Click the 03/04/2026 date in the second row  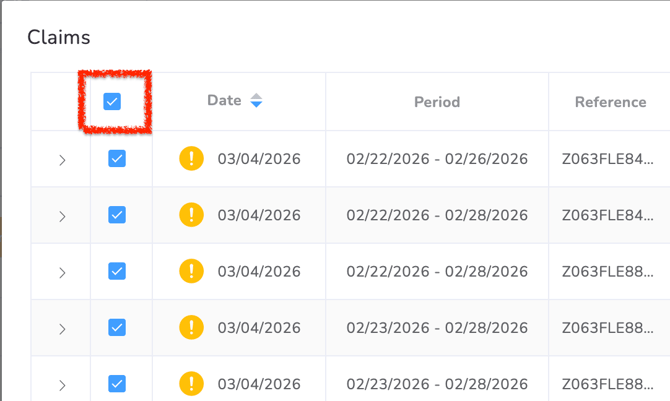(259, 215)
